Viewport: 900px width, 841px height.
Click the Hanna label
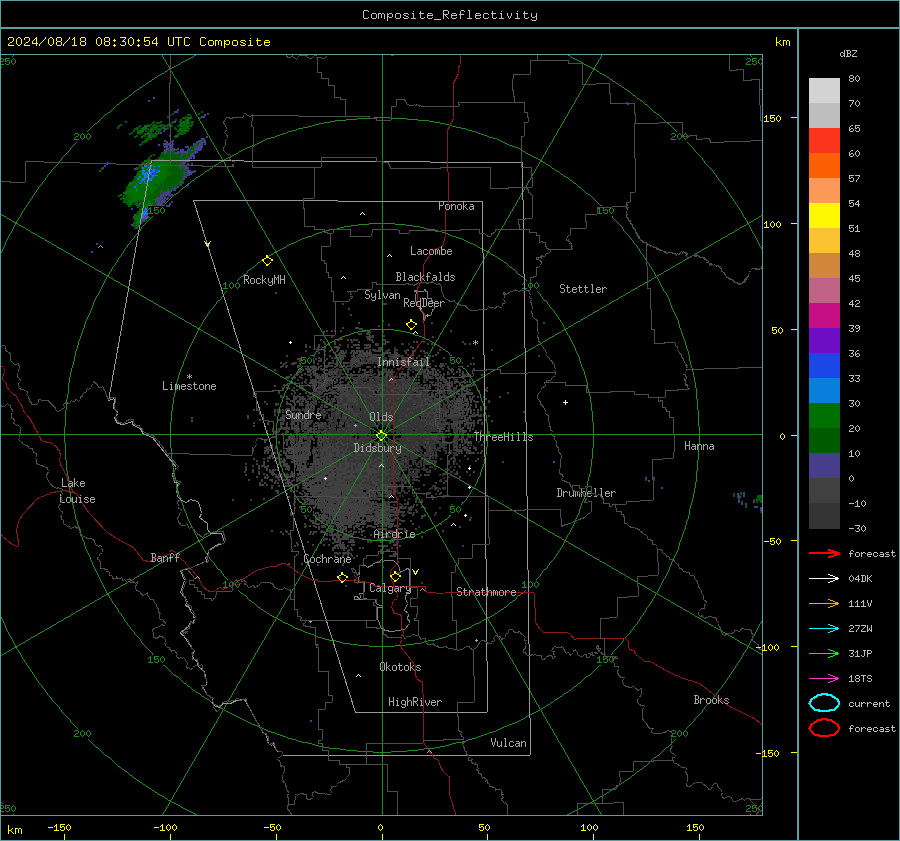point(699,446)
